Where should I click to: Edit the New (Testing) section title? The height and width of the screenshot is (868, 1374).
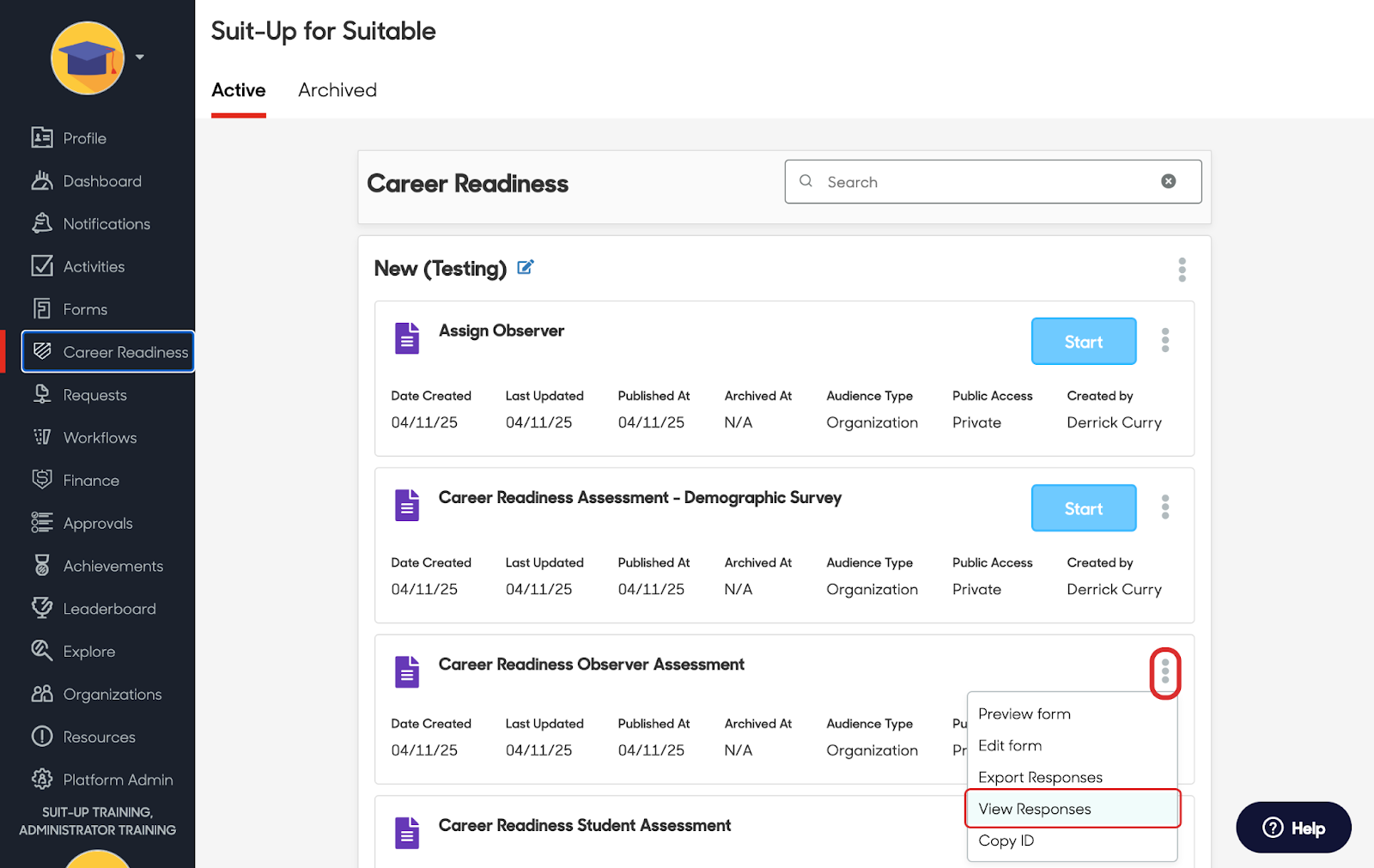click(x=526, y=268)
